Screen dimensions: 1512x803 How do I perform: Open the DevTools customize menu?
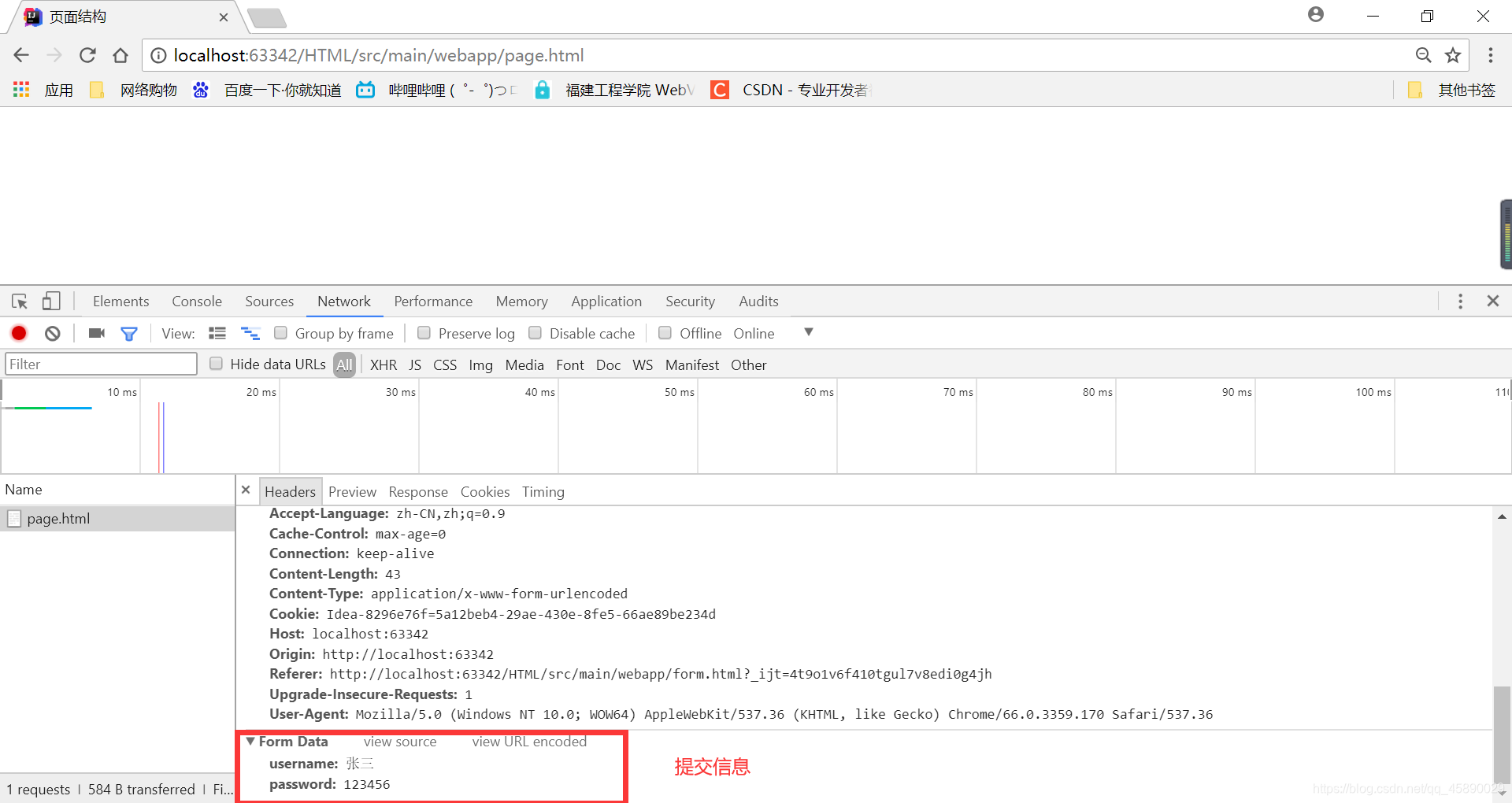[1460, 302]
